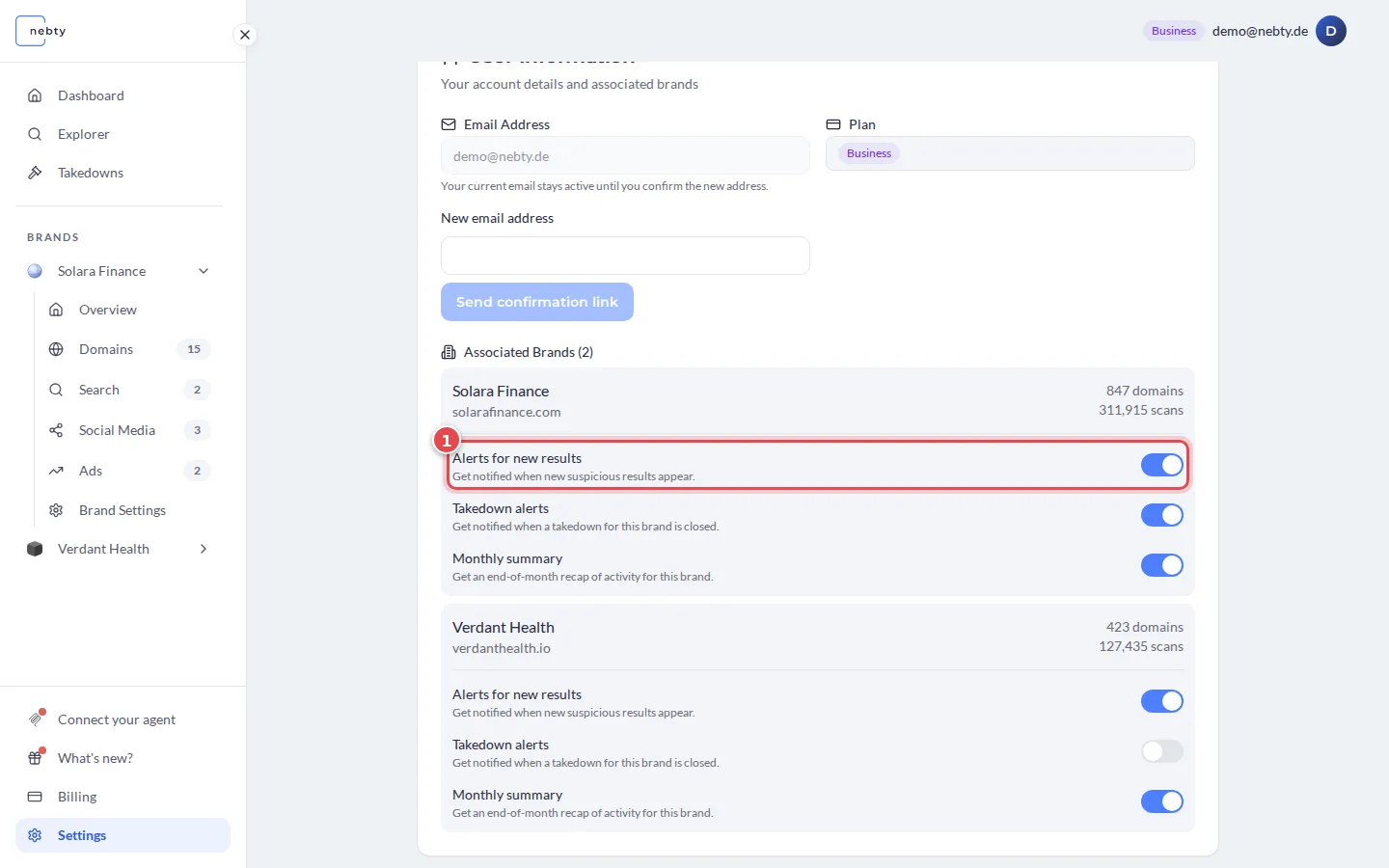Click the Plan card icon
Viewport: 1389px width, 868px height.
[x=833, y=124]
